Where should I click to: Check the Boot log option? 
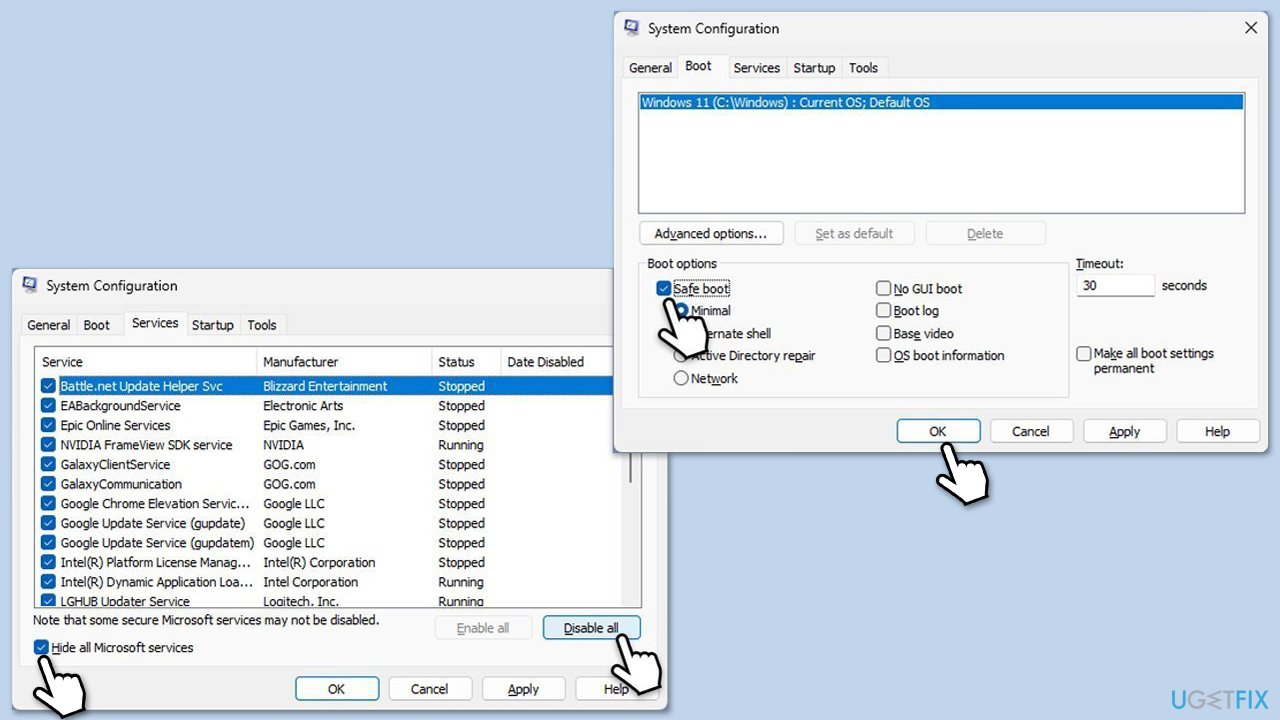click(884, 311)
